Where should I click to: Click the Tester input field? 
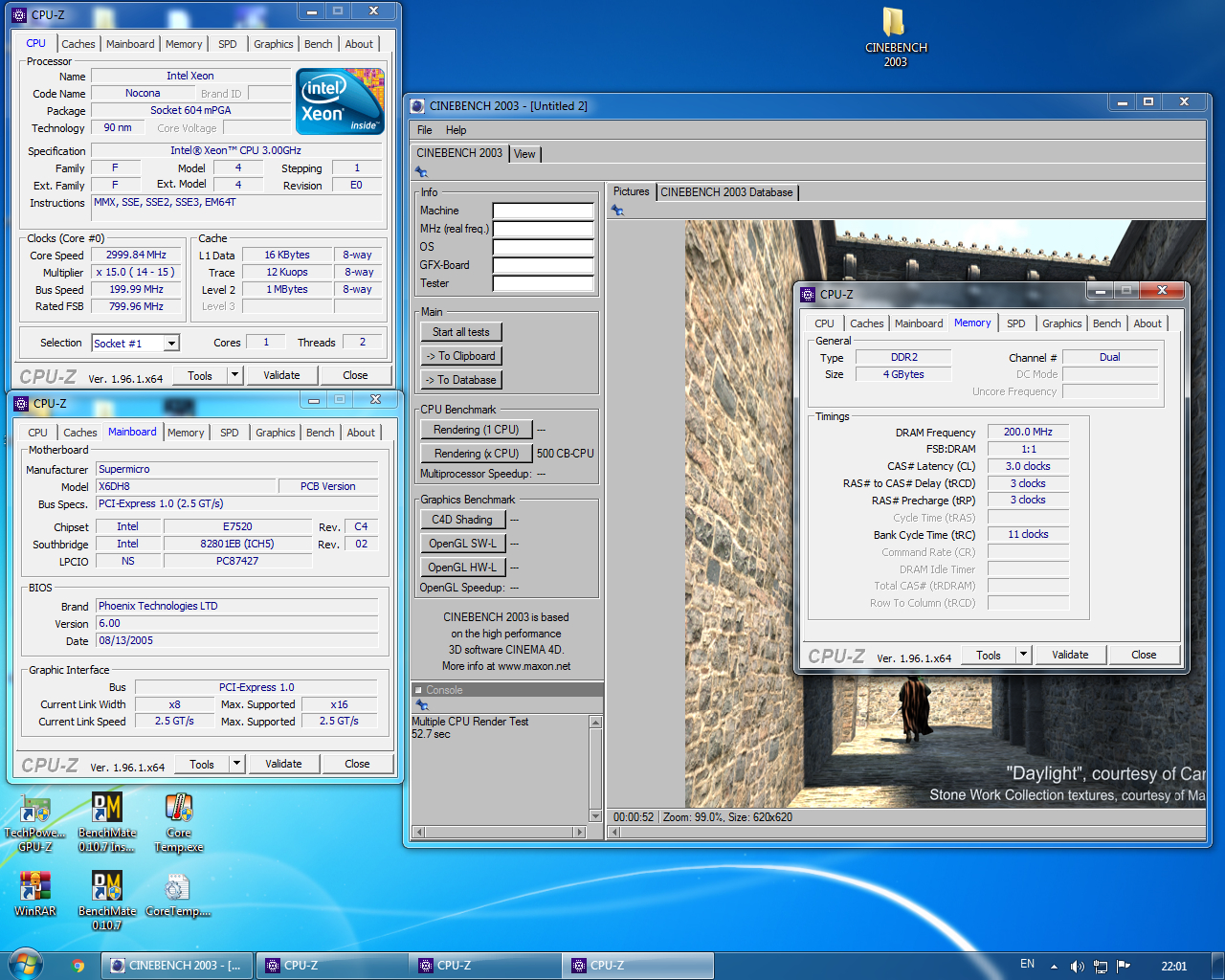point(543,283)
